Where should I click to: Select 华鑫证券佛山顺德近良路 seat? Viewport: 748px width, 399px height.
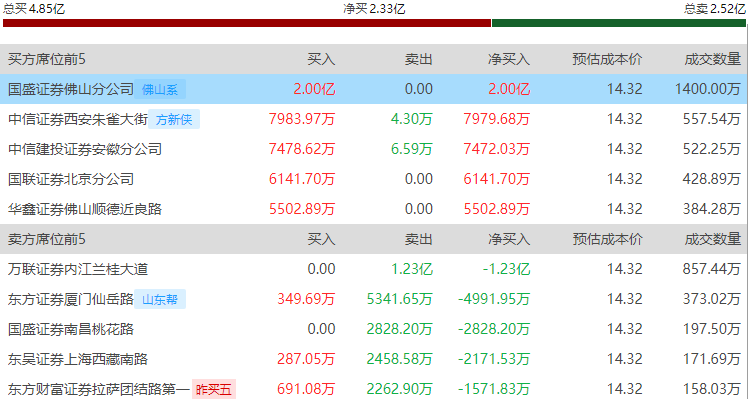(85, 209)
